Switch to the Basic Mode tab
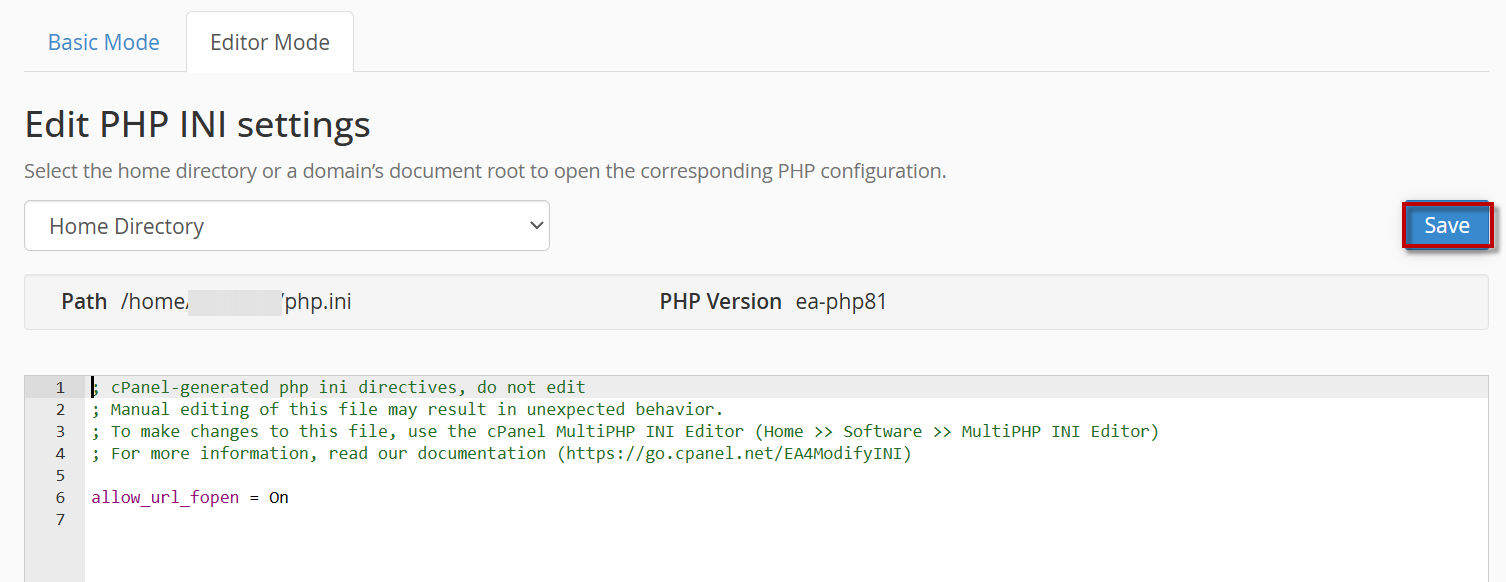The image size is (1506, 582). click(104, 43)
